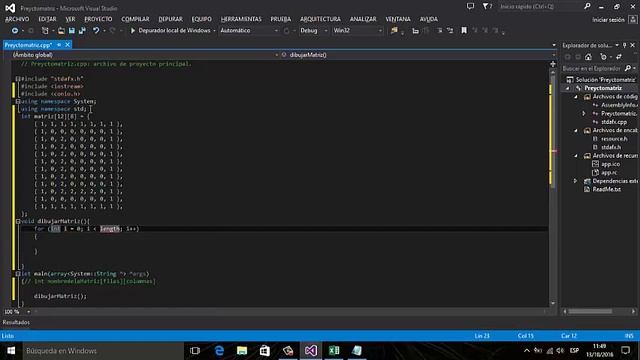Open Excel from the taskbar

(x=334, y=351)
